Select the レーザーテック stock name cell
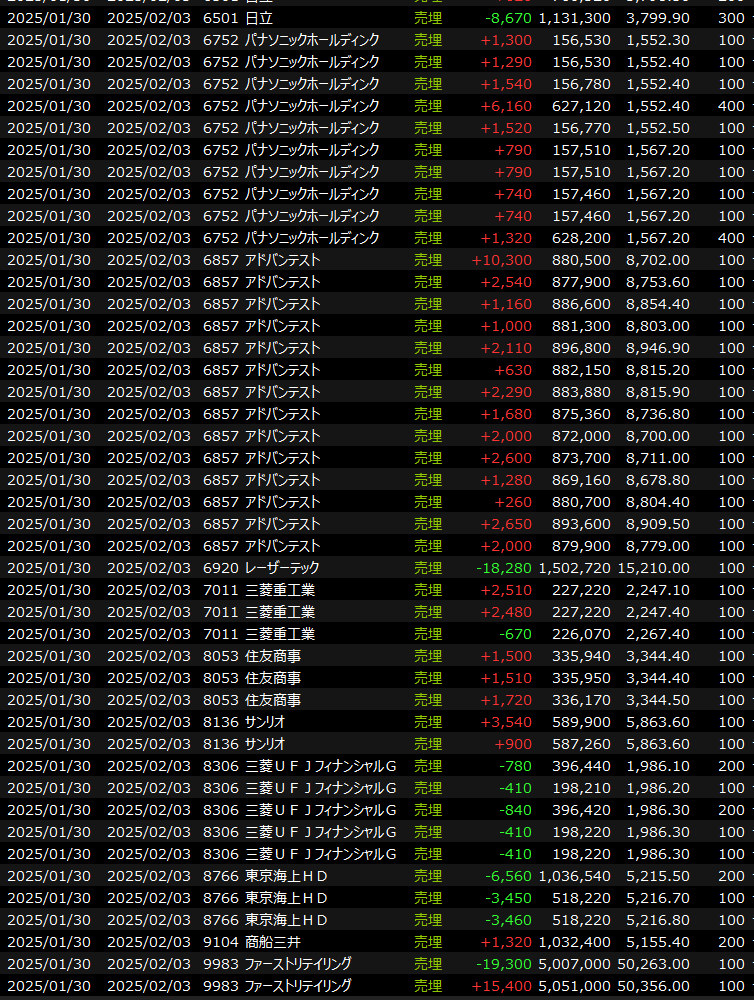 (x=282, y=568)
